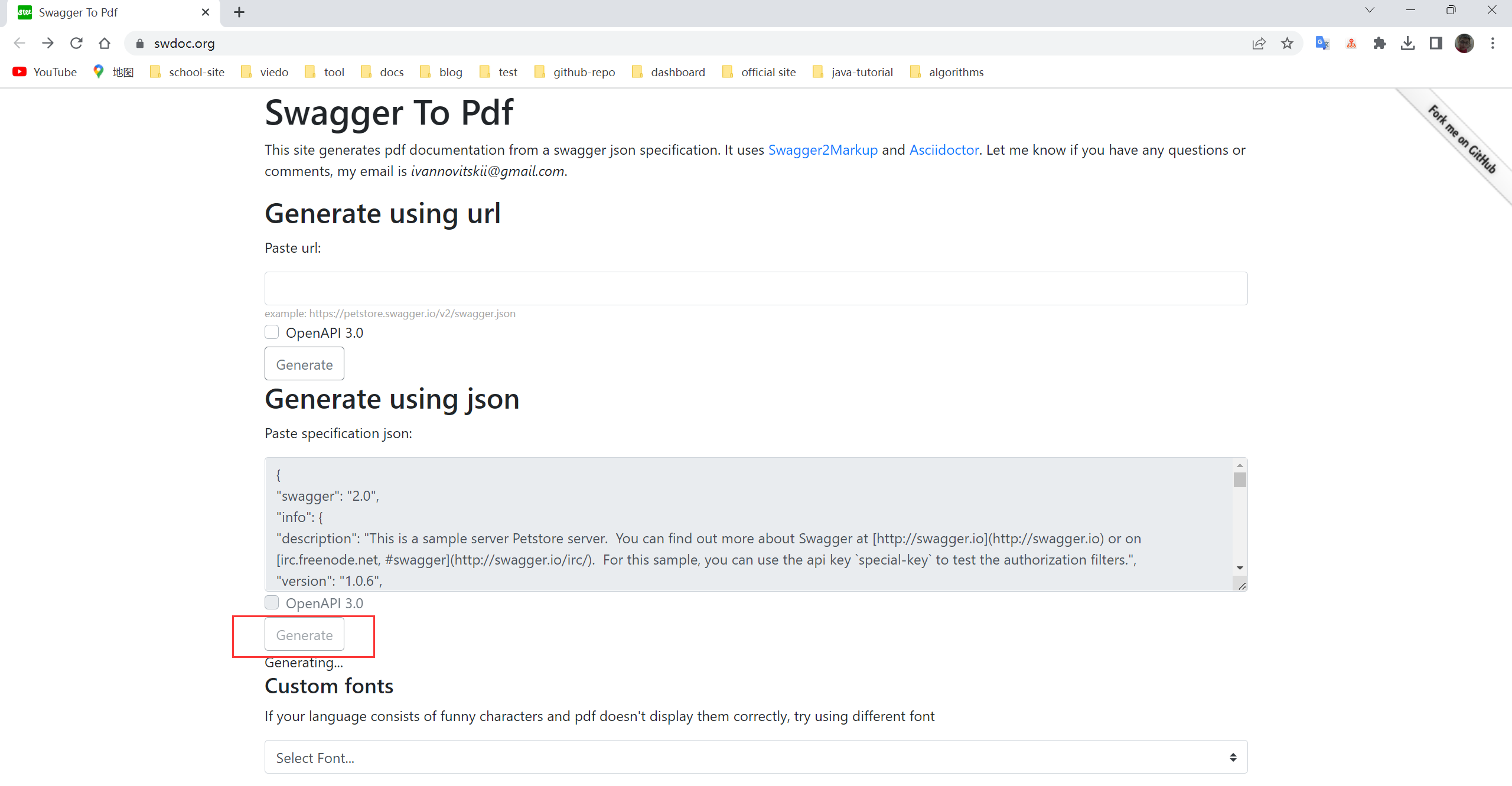Open the Select Font dropdown
This screenshot has height=786, width=1512.
(x=756, y=757)
